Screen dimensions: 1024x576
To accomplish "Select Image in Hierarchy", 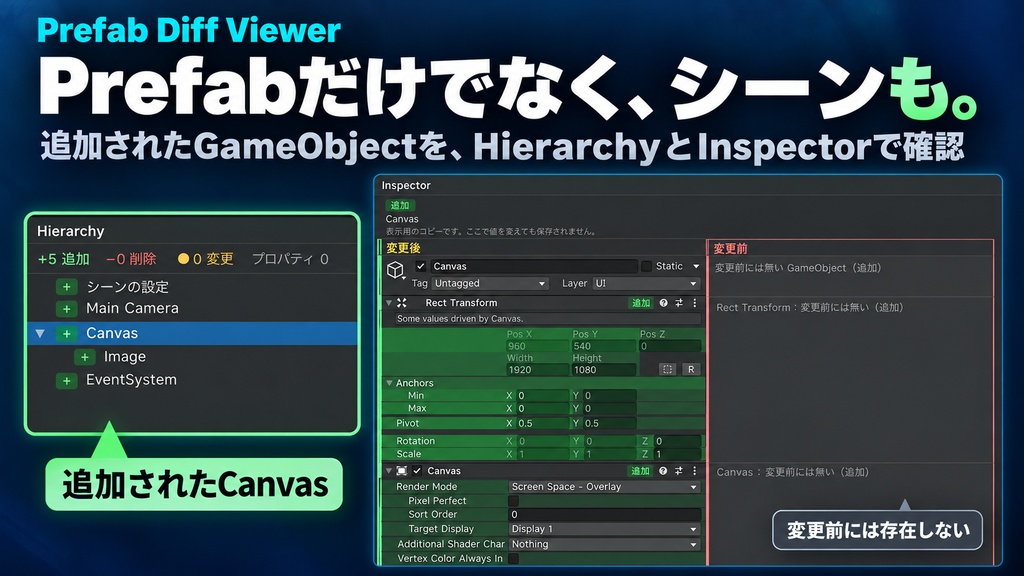I will click(125, 357).
